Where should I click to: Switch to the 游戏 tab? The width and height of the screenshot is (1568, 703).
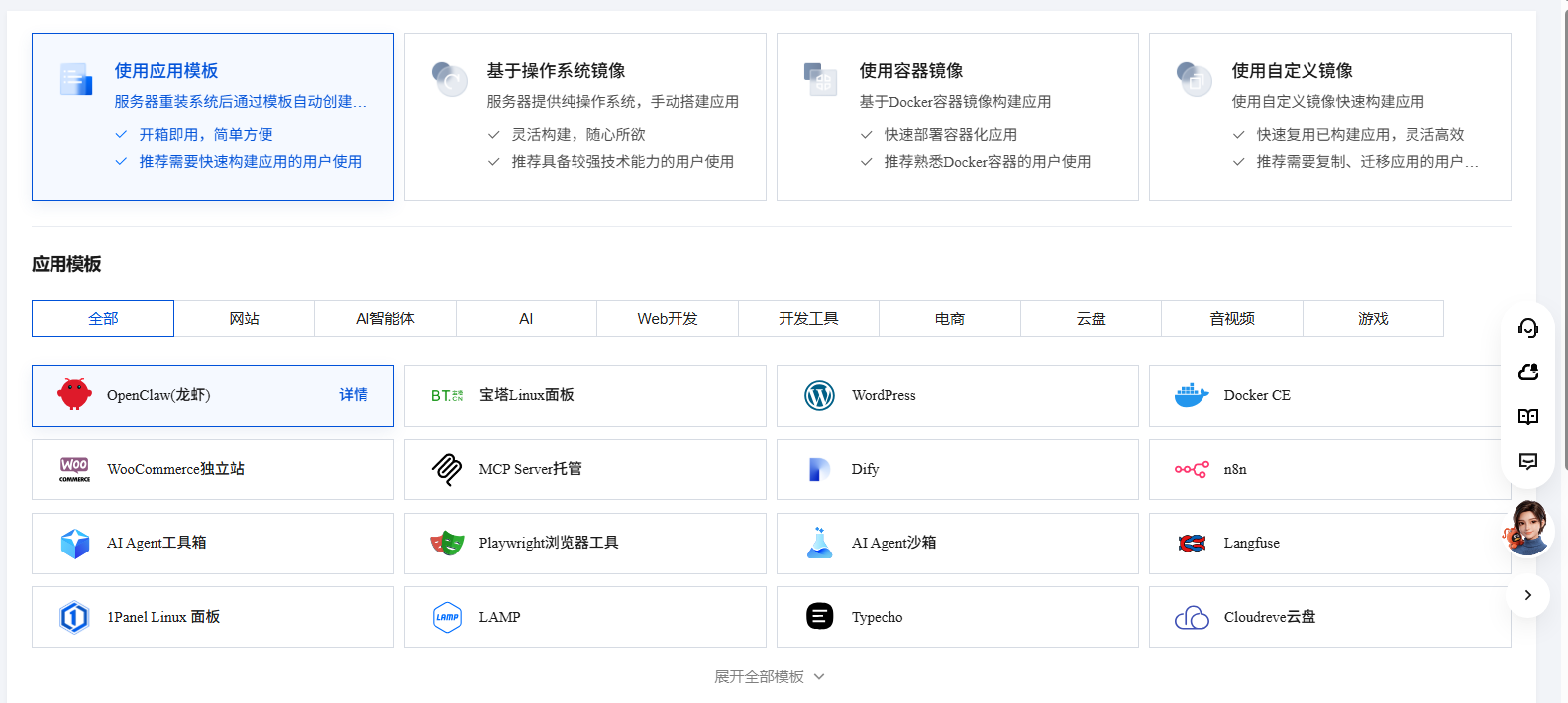click(1373, 318)
